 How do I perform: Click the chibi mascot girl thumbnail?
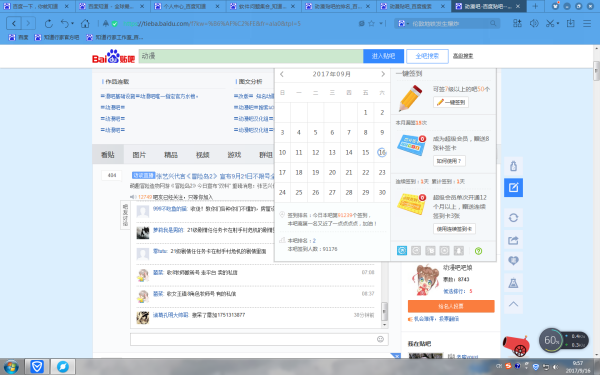(x=426, y=280)
